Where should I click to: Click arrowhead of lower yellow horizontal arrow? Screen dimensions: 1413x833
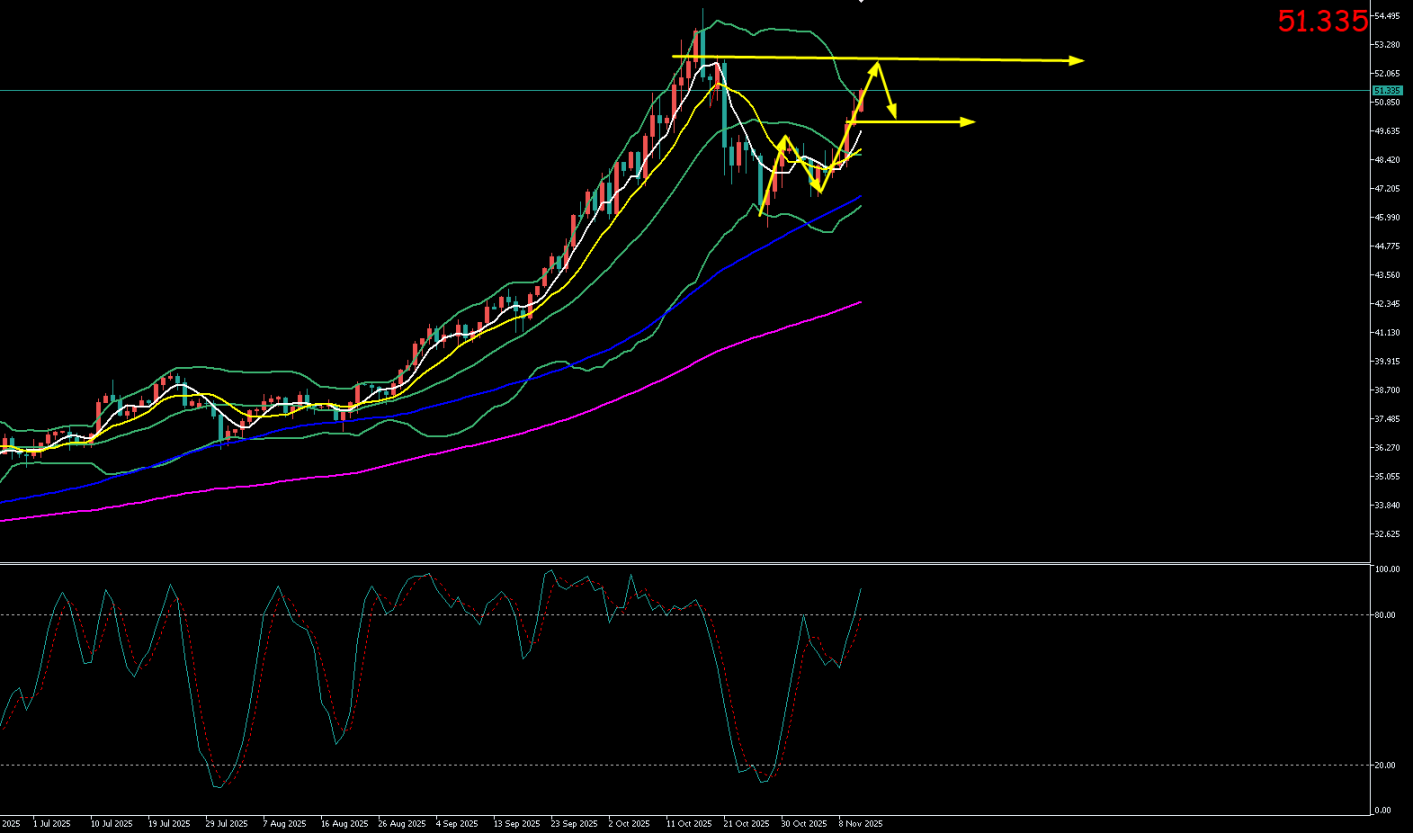pyautogui.click(x=969, y=122)
